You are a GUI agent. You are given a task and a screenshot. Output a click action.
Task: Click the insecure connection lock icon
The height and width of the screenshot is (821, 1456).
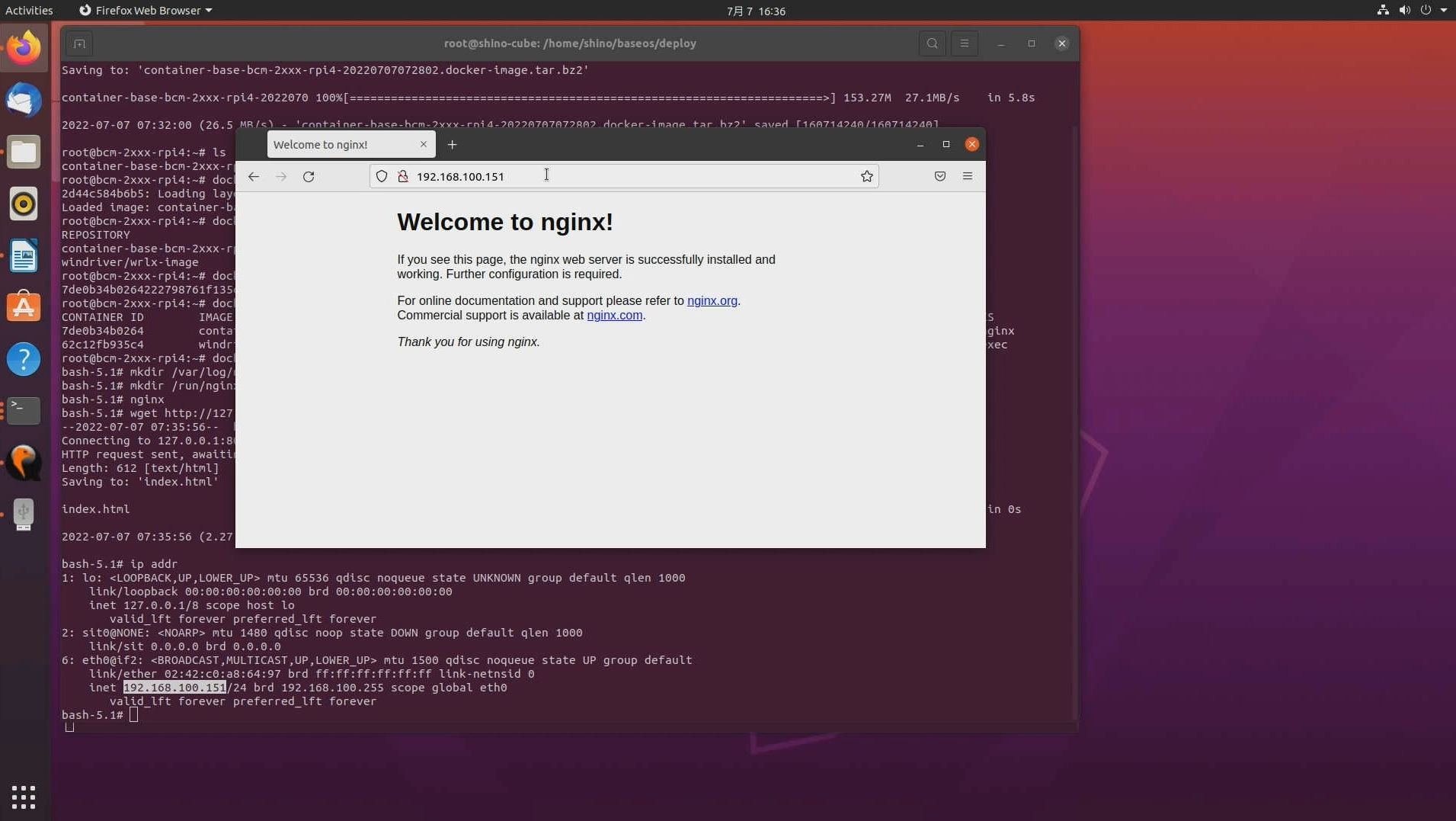point(403,176)
